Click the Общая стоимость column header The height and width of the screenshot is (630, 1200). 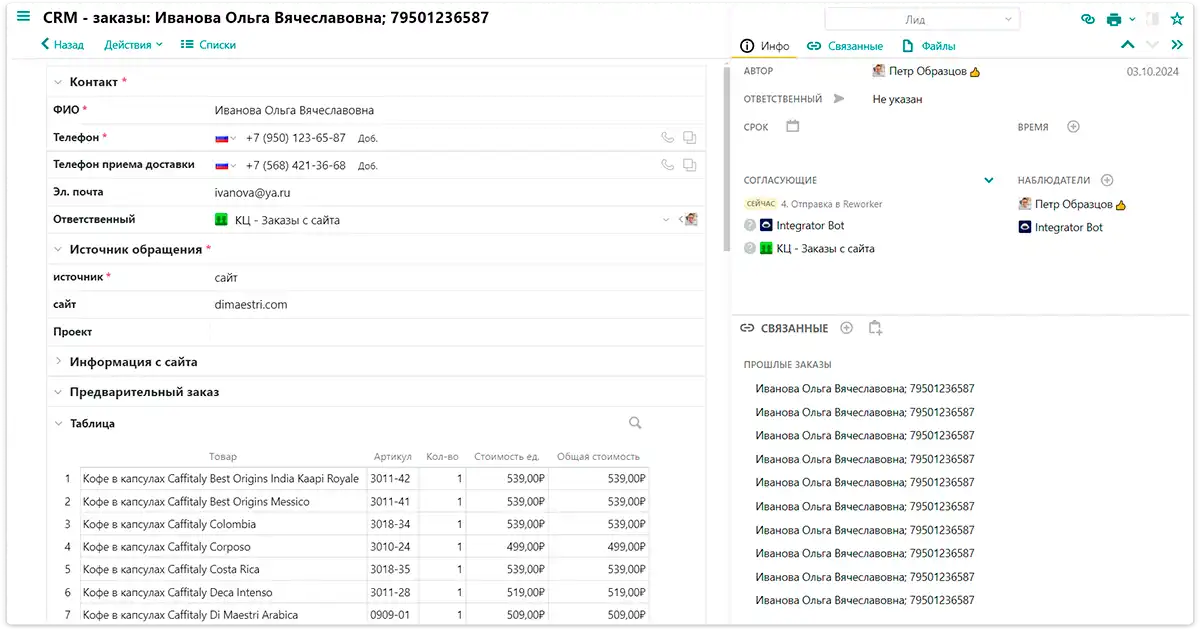[598, 456]
